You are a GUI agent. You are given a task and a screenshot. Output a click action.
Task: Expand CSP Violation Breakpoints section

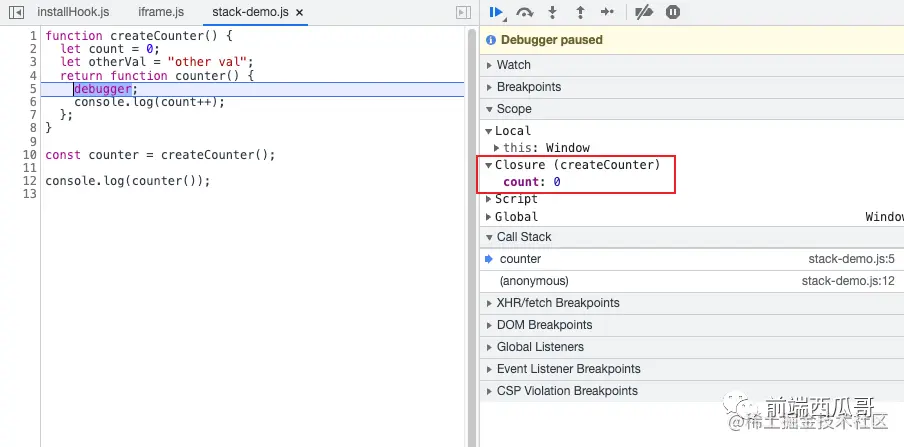691,390
